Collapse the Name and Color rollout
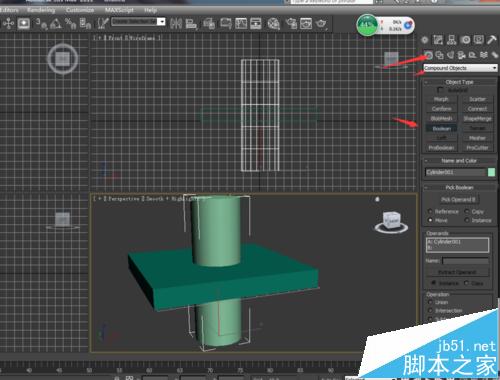This screenshot has width=500, height=380. [460, 161]
